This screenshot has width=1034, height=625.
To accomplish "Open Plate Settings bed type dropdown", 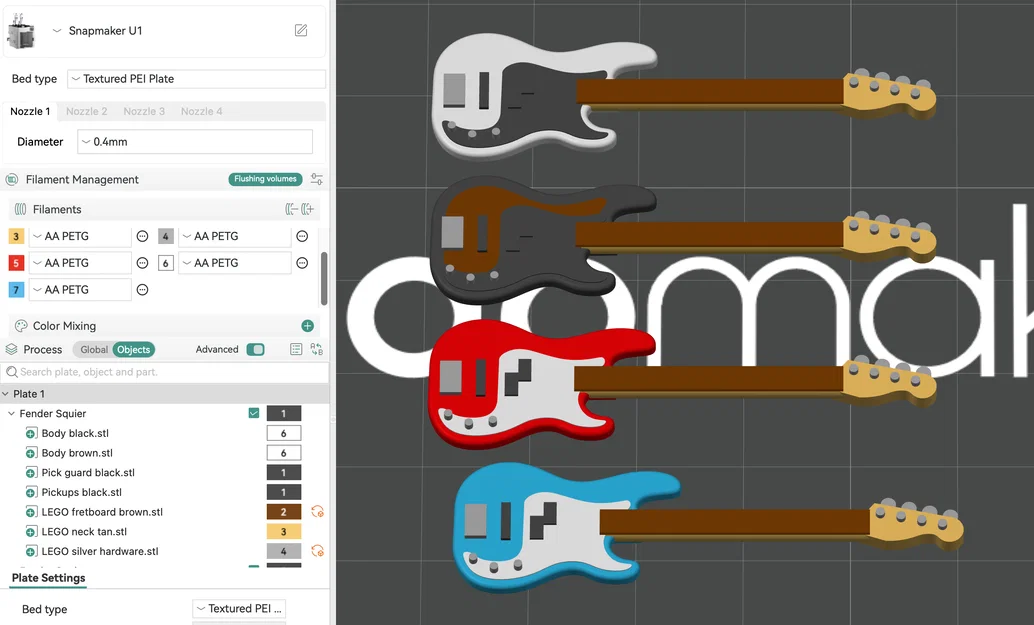I will (x=239, y=609).
